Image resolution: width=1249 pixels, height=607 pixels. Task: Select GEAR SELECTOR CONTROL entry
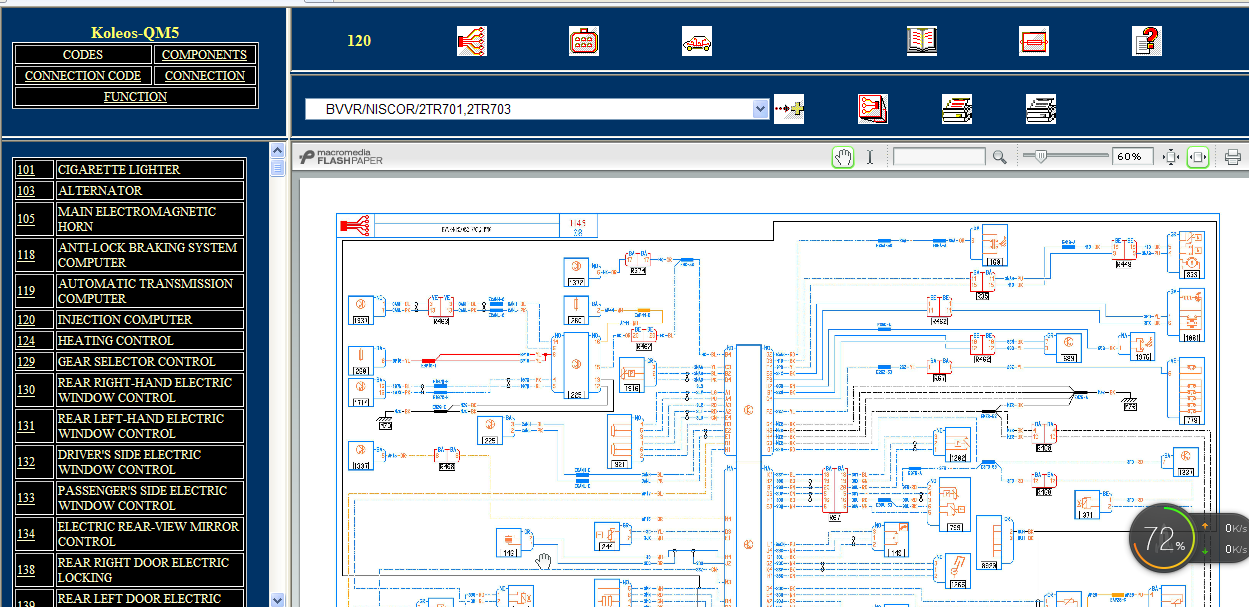pos(150,362)
